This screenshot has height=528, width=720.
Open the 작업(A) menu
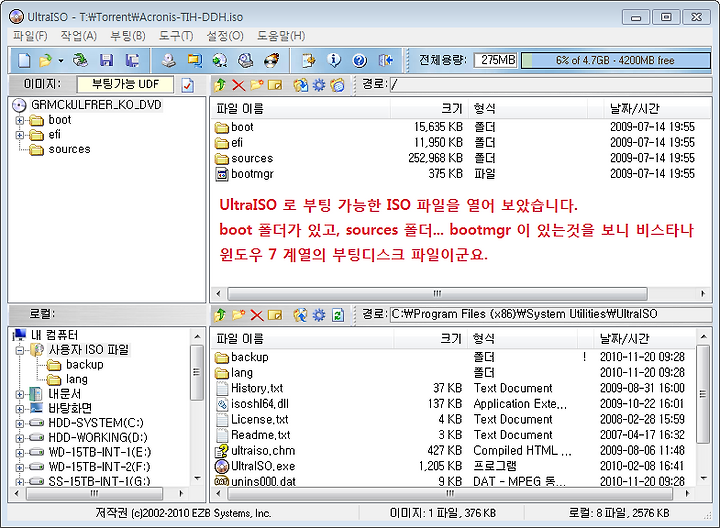point(79,36)
